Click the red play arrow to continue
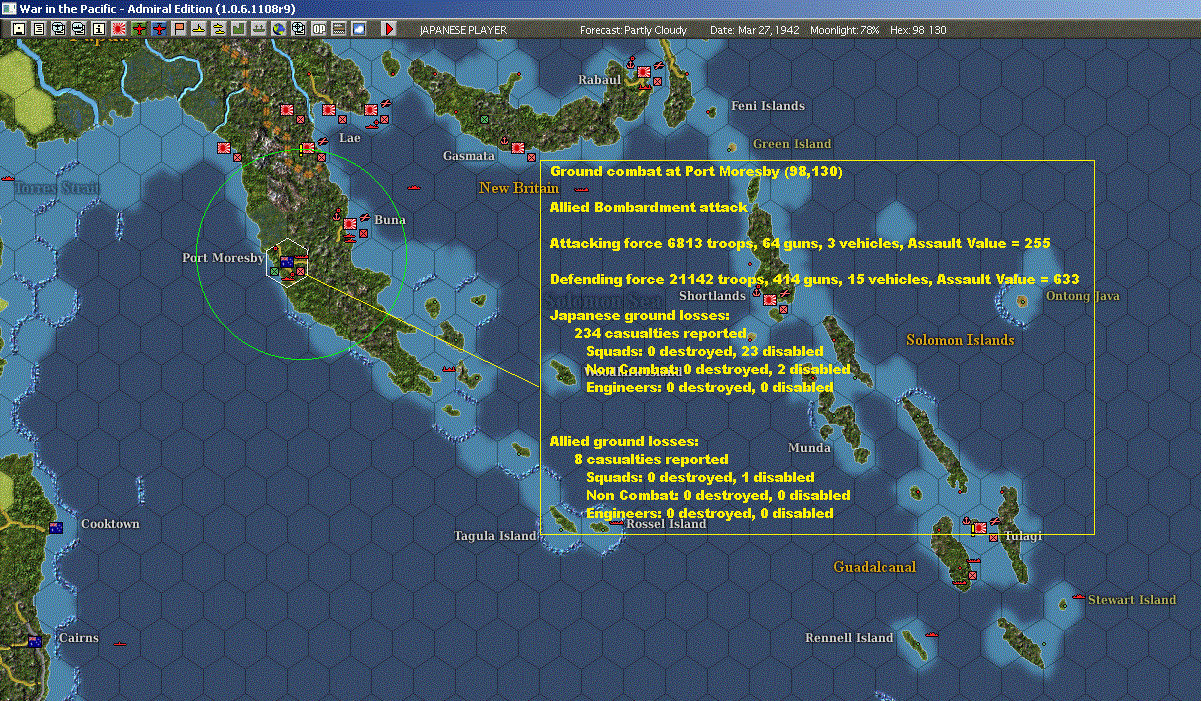The image size is (1201, 701). click(389, 29)
